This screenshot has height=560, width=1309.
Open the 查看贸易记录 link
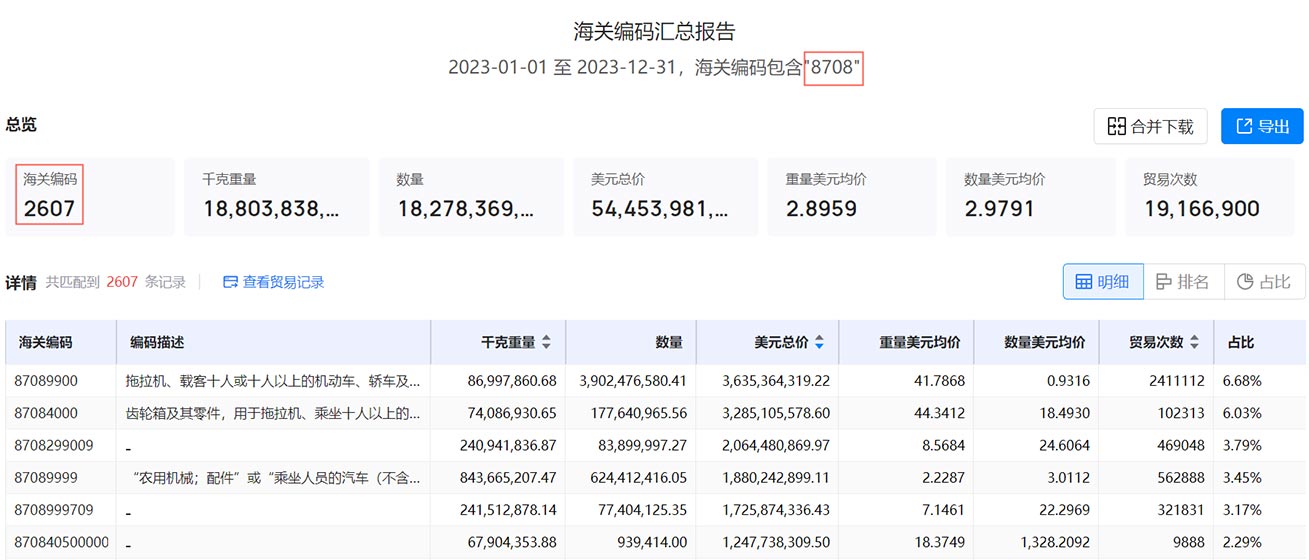[273, 282]
